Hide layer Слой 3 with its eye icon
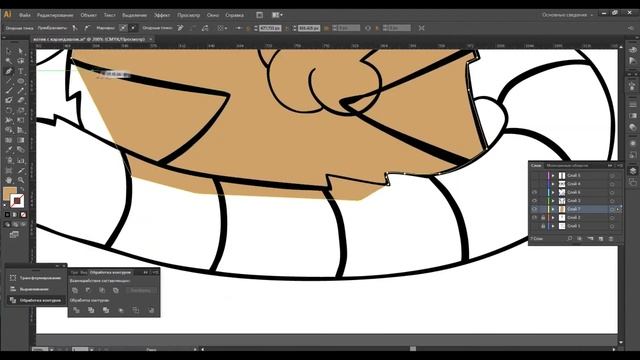Viewport: 640px width, 360px height. click(535, 201)
